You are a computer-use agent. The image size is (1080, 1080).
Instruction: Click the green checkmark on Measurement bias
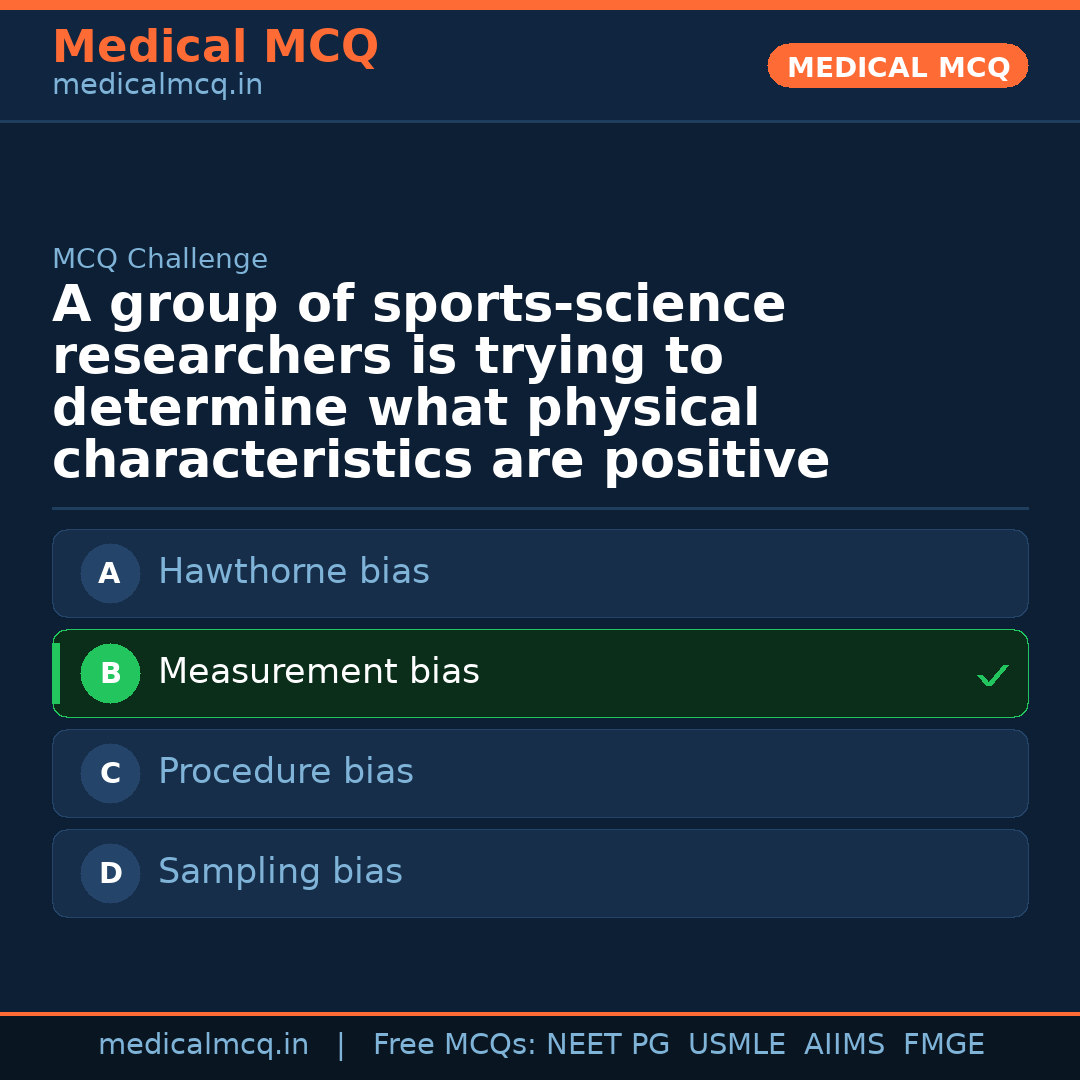[992, 676]
